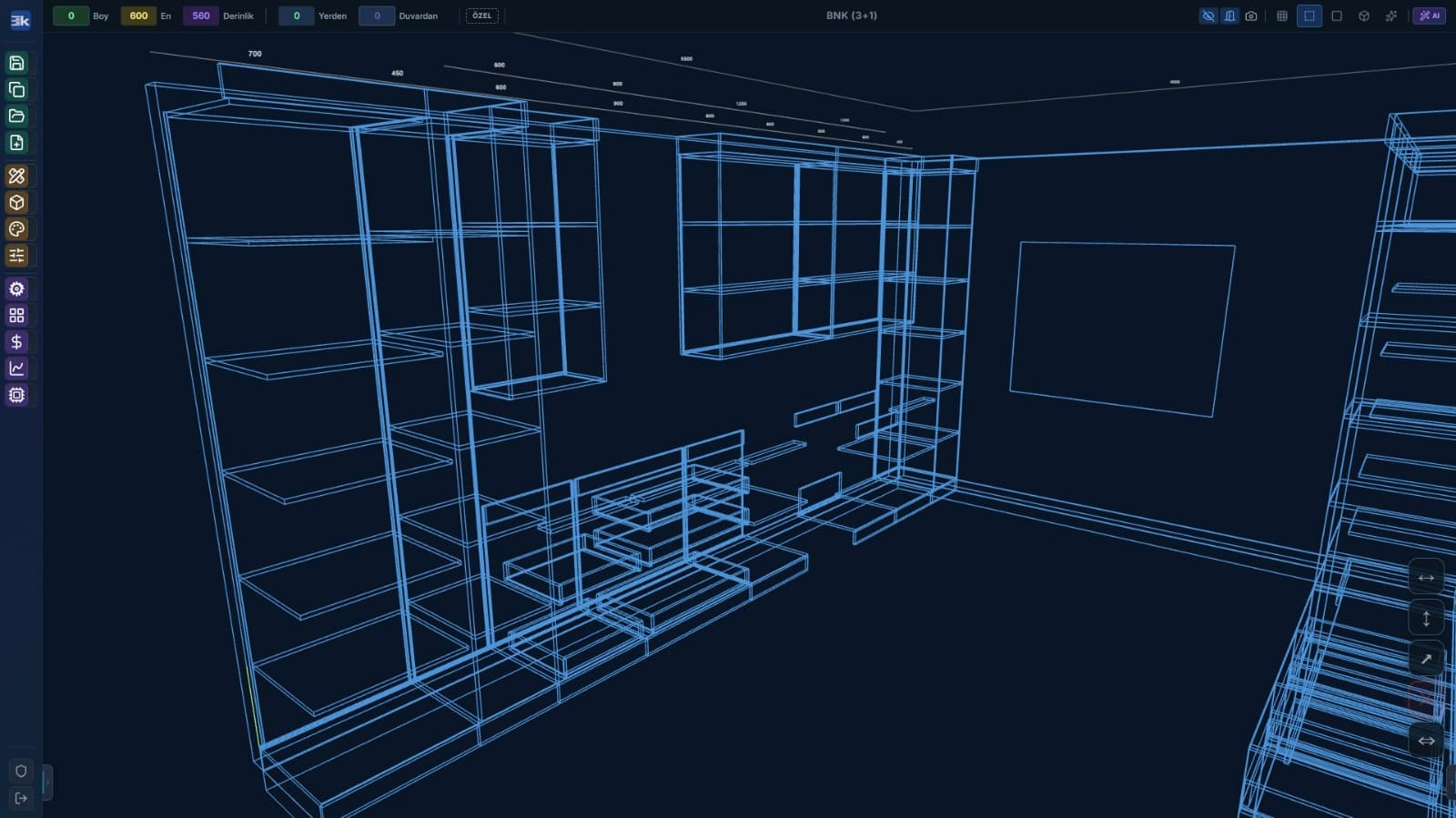Open the four-squares modules grid icon
Viewport: 1456px width, 818px height.
[x=16, y=316]
